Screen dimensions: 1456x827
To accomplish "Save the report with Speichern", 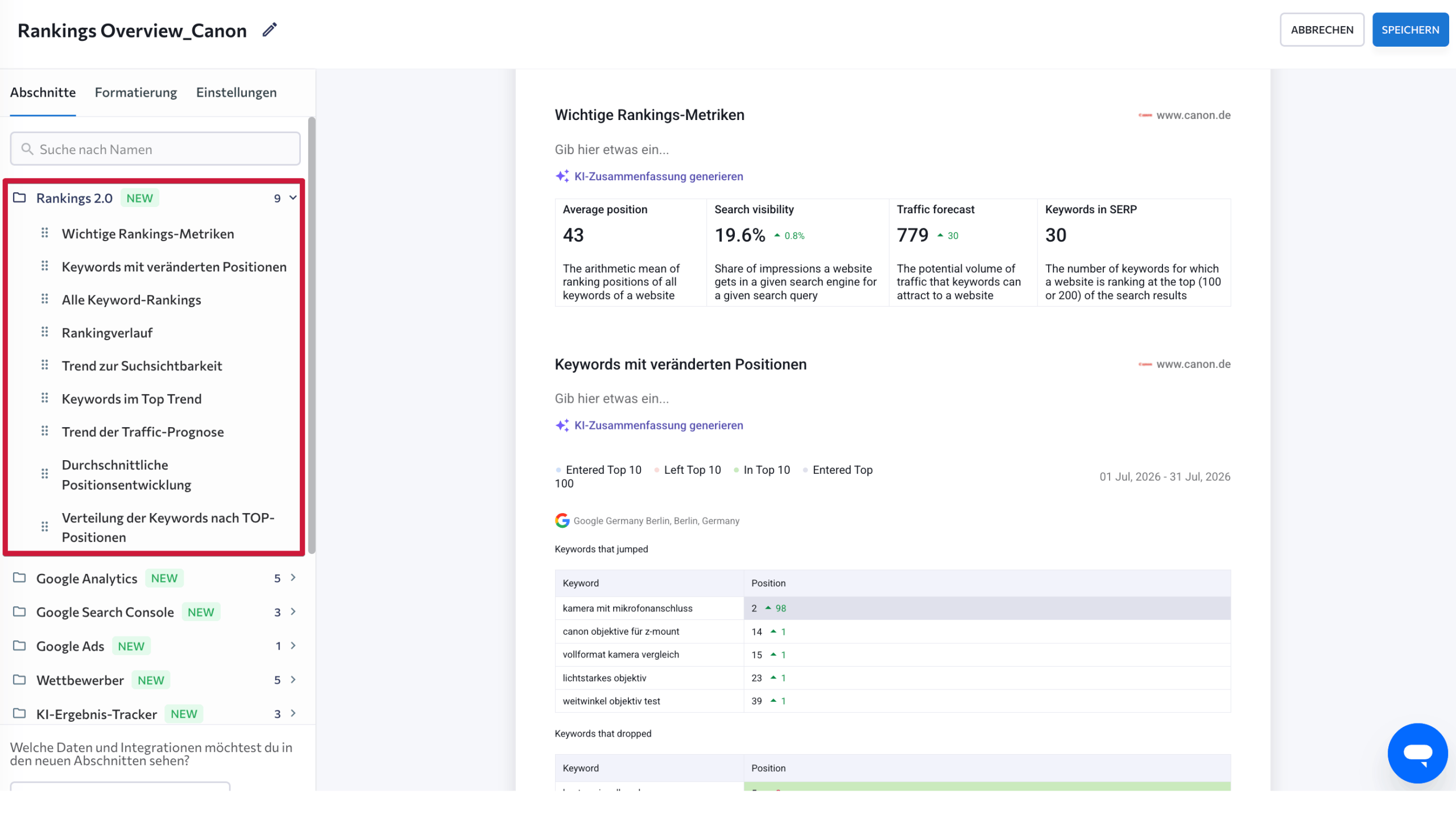I will tap(1410, 30).
